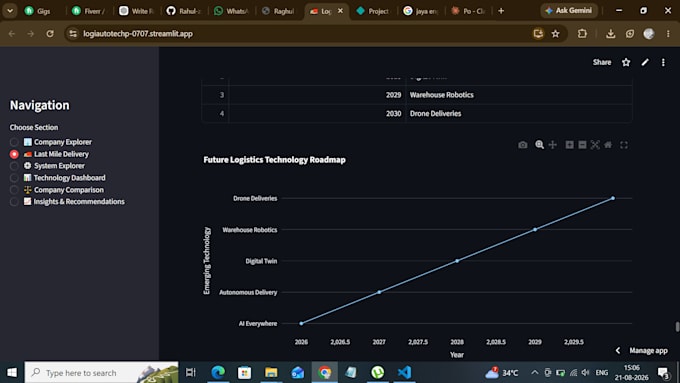This screenshot has height=383, width=680.
Task: Switch to the GitHub Rahul tab
Action: (184, 11)
